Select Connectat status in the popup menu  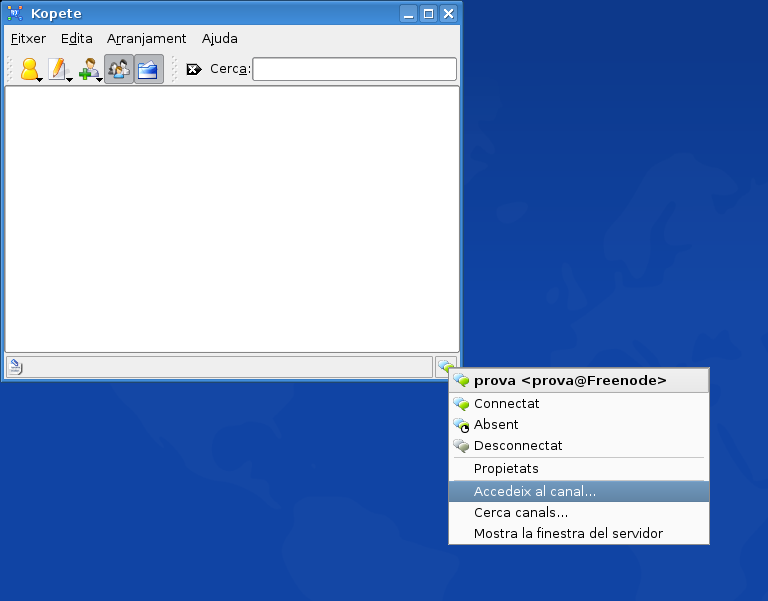click(579, 404)
